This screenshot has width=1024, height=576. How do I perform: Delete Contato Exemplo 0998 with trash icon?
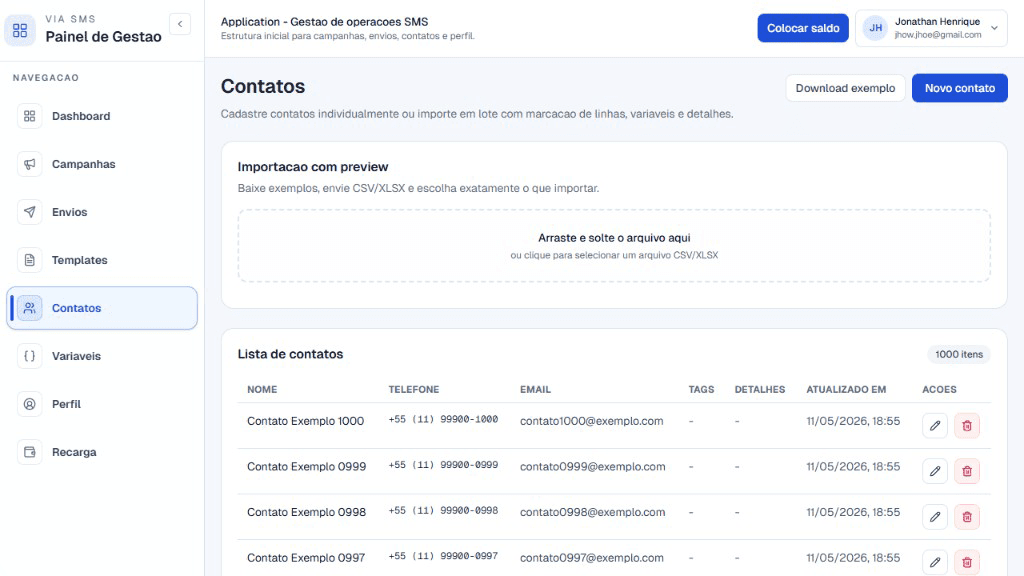click(x=967, y=517)
